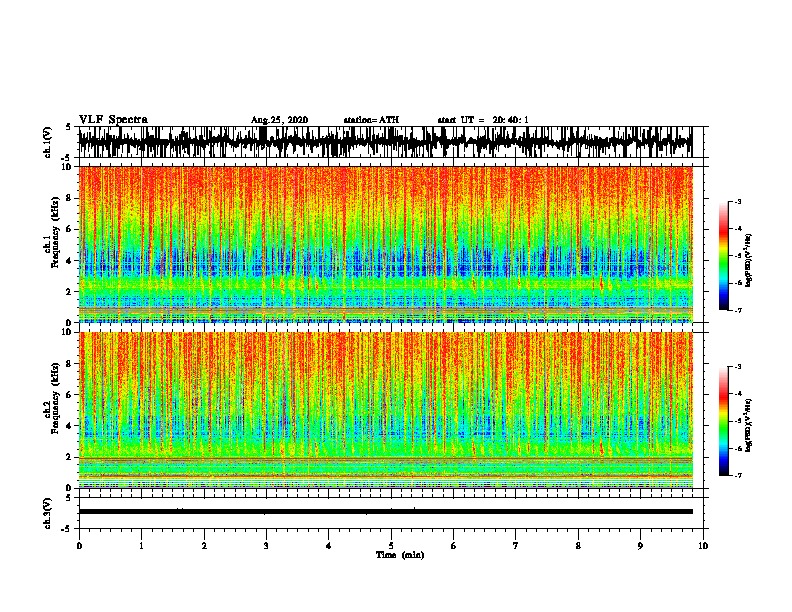The width and height of the screenshot is (792, 612).
Task: Click time-axis tick label "5" at bottom
Action: tap(391, 546)
